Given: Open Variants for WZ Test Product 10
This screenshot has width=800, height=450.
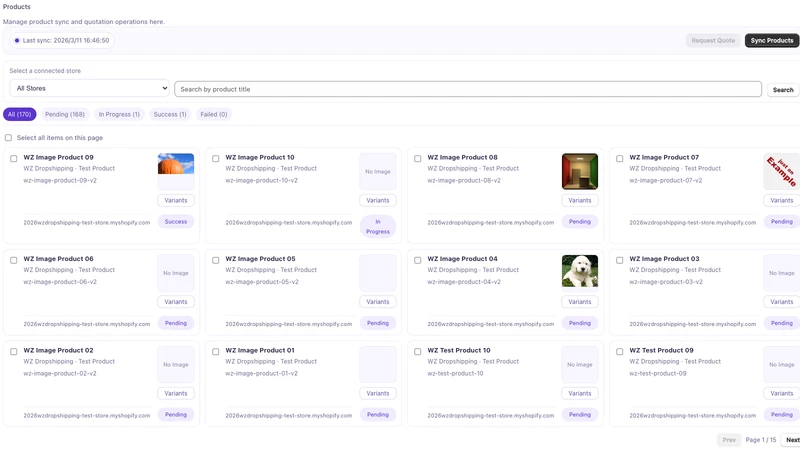Looking at the screenshot, I should pyautogui.click(x=580, y=393).
